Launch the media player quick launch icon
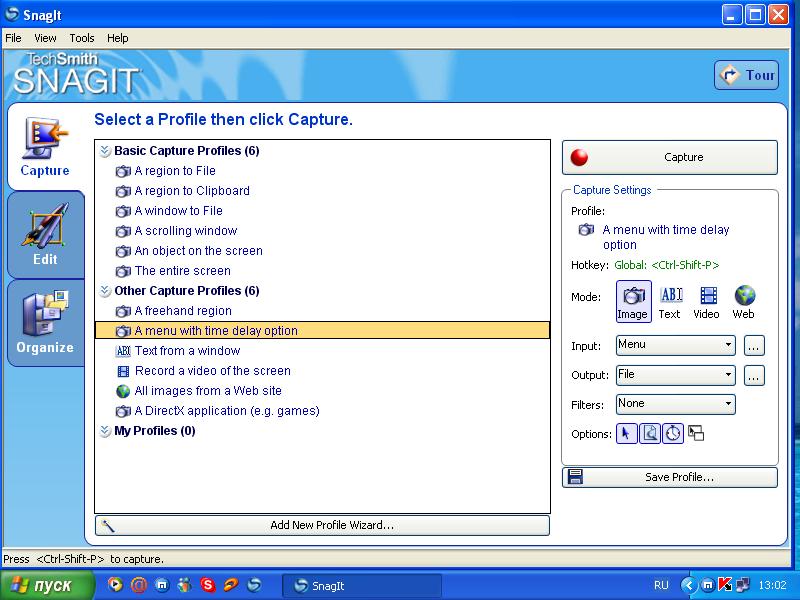The width and height of the screenshot is (800, 600). point(115,585)
